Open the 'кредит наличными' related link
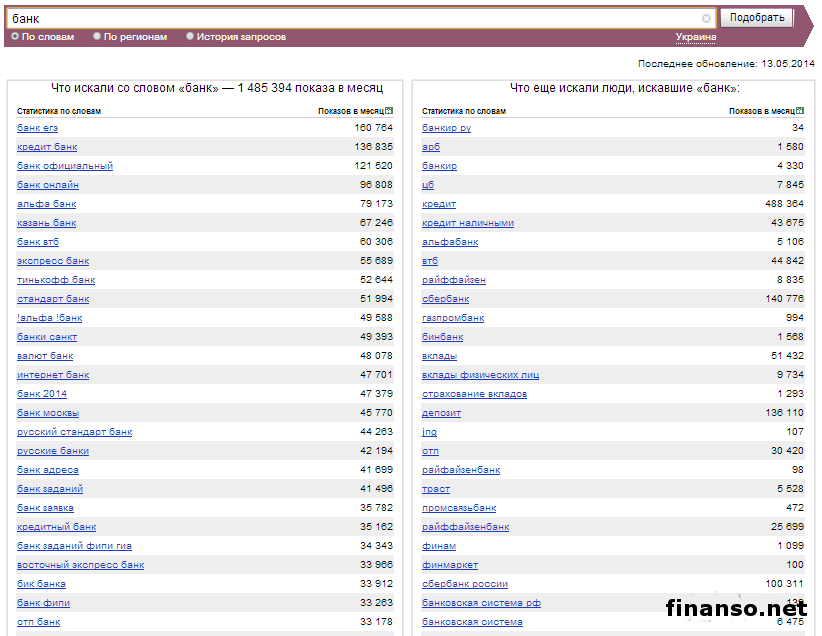This screenshot has height=636, width=822. pyautogui.click(x=468, y=223)
